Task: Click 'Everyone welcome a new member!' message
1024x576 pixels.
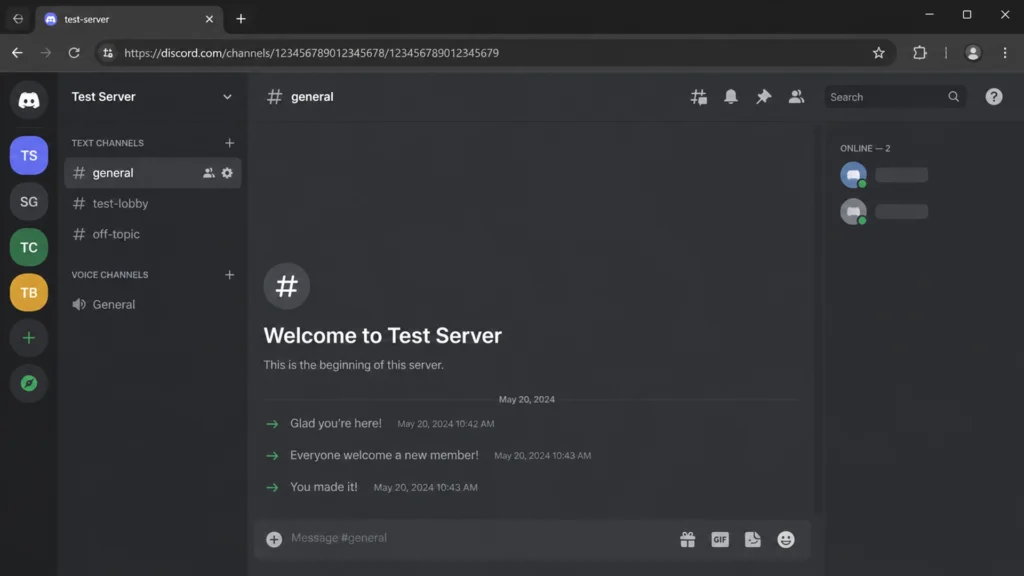Action: [x=384, y=455]
